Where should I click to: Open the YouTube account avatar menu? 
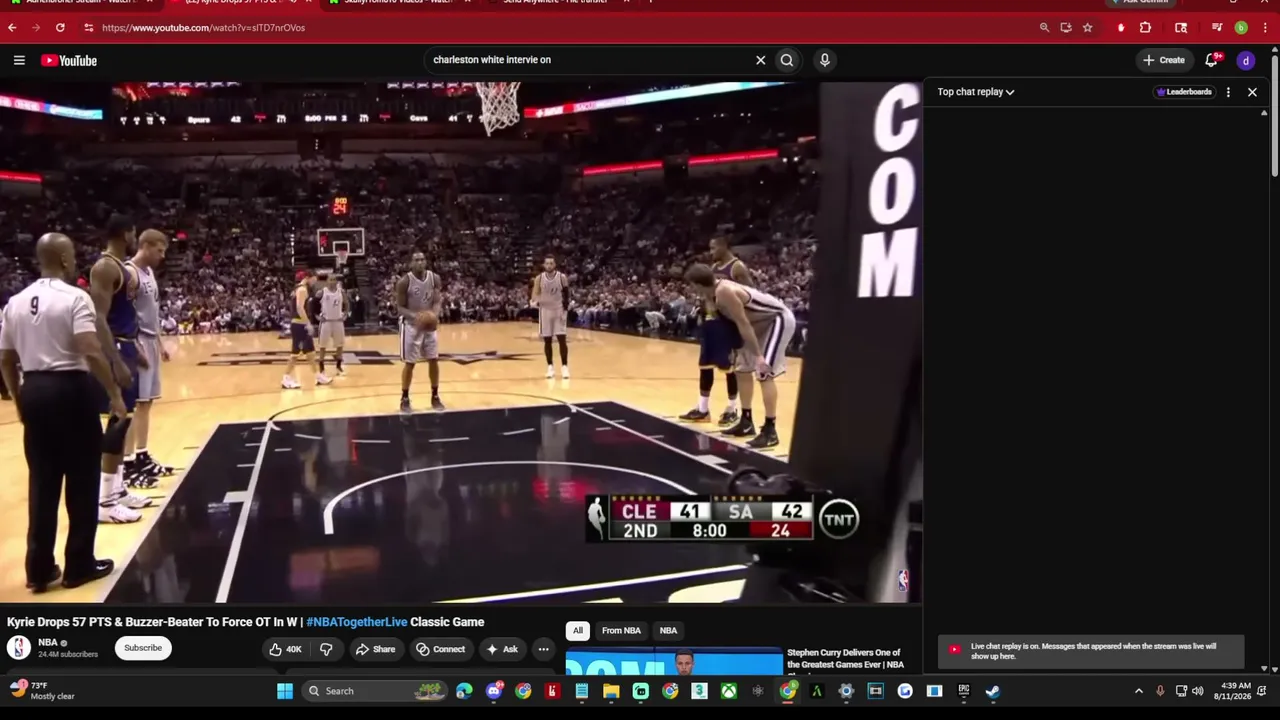point(1246,60)
